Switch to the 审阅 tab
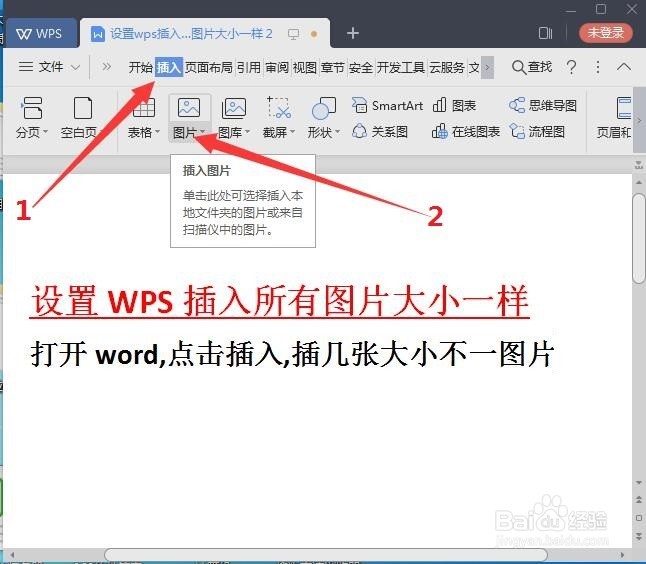 pos(277,67)
